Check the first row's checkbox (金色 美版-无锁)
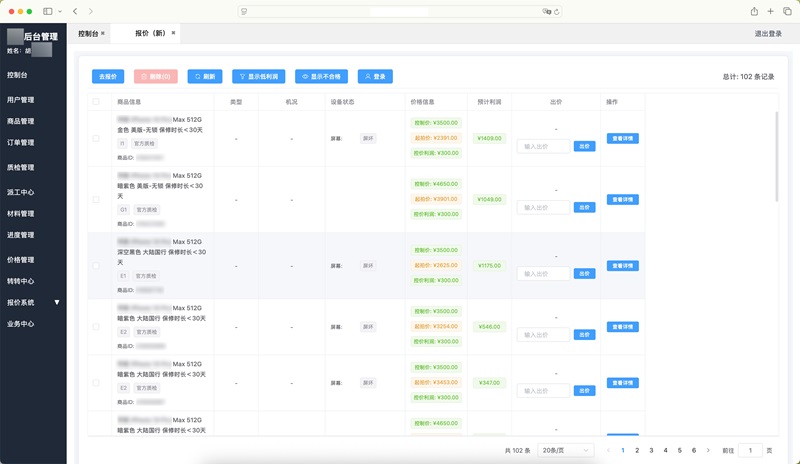This screenshot has height=464, width=800. point(96,138)
